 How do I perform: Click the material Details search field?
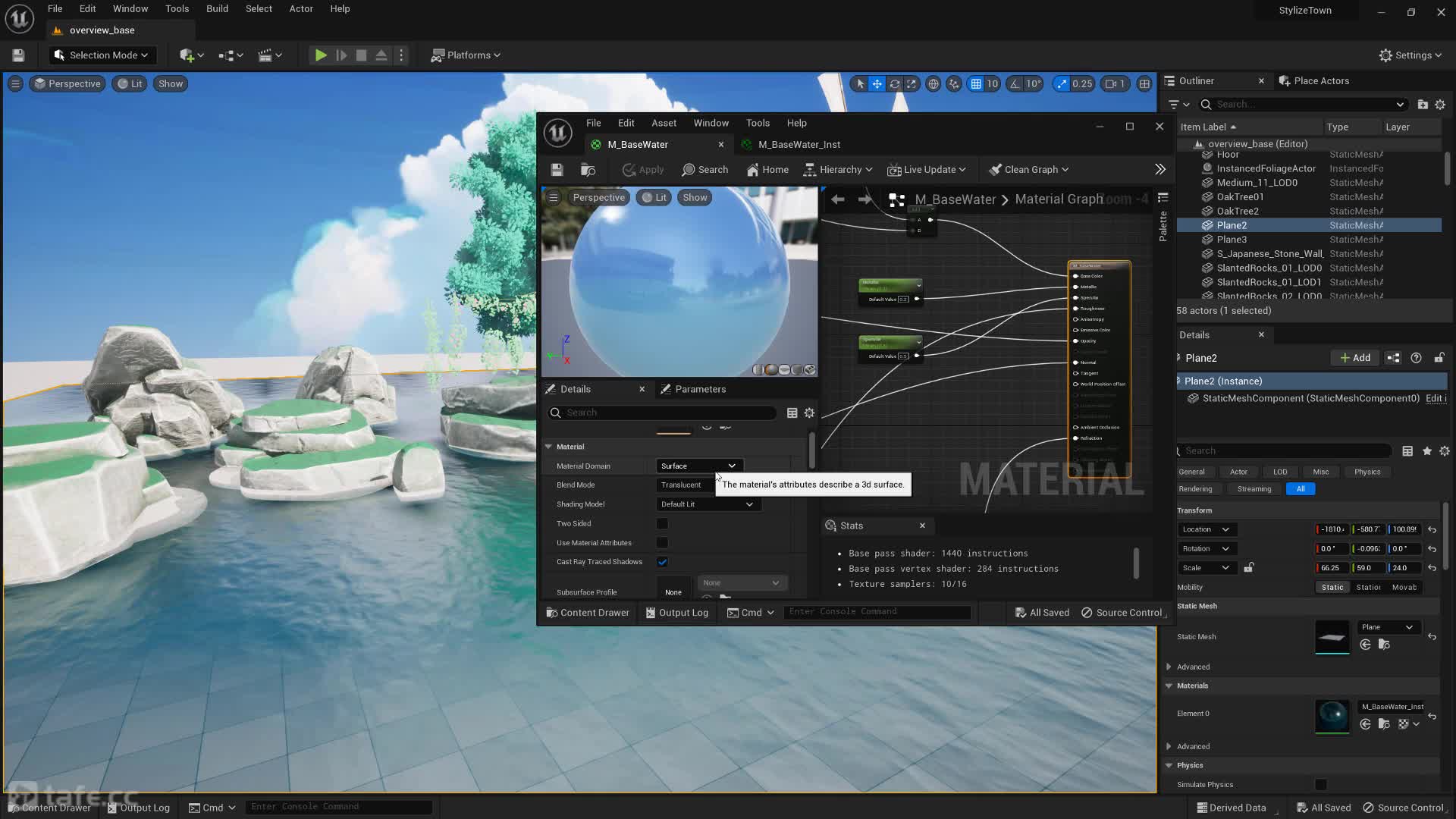[661, 413]
